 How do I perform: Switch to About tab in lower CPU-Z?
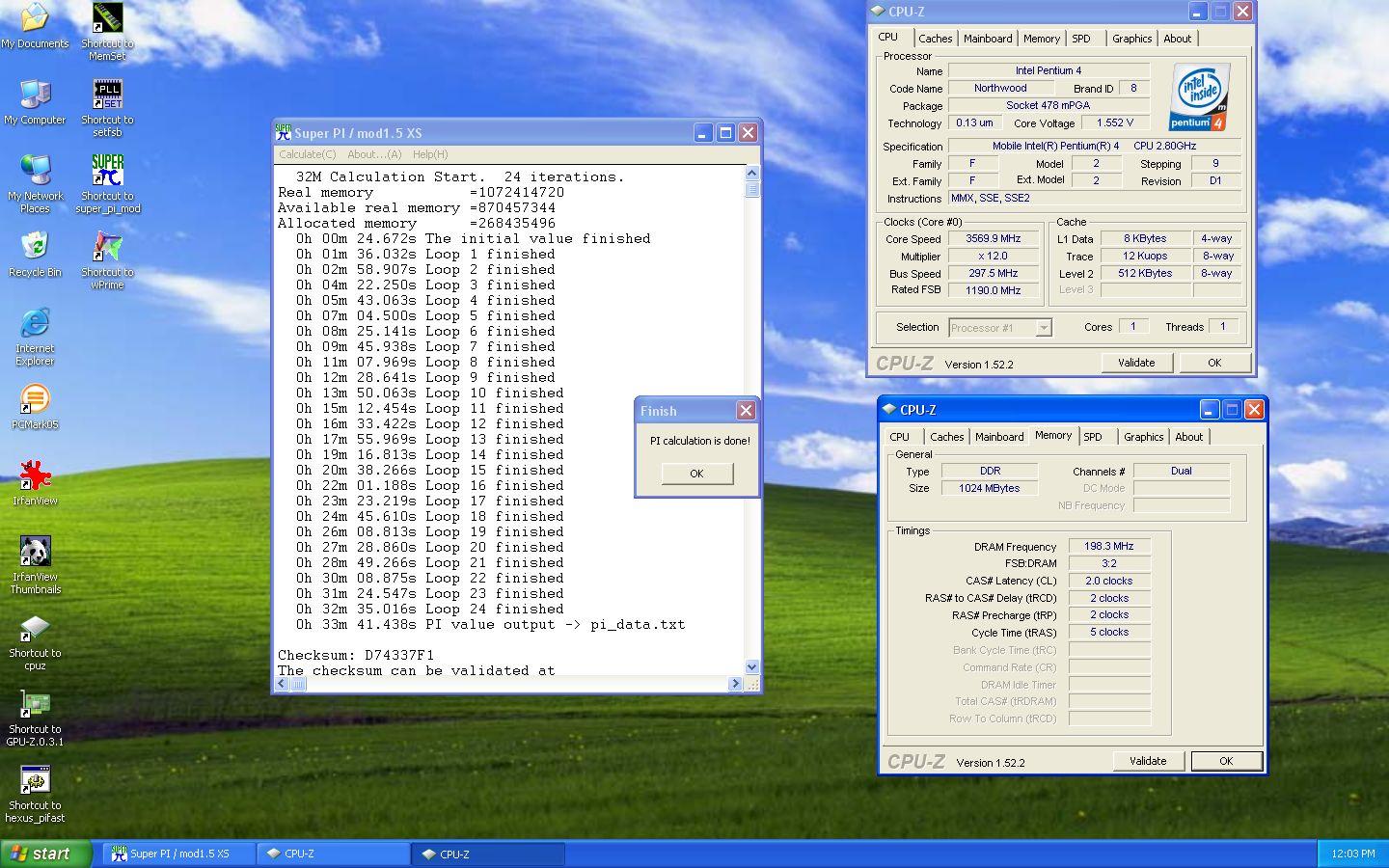tap(1188, 437)
